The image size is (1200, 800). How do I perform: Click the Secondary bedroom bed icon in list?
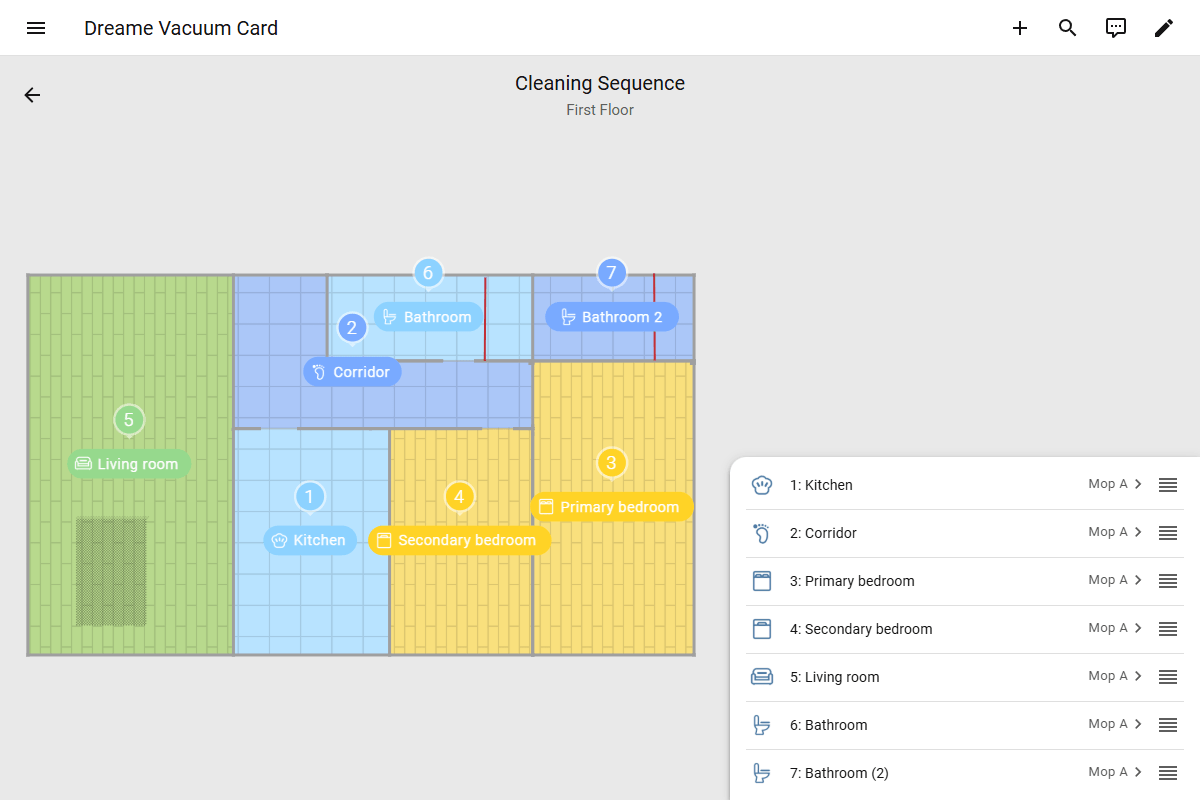(762, 629)
